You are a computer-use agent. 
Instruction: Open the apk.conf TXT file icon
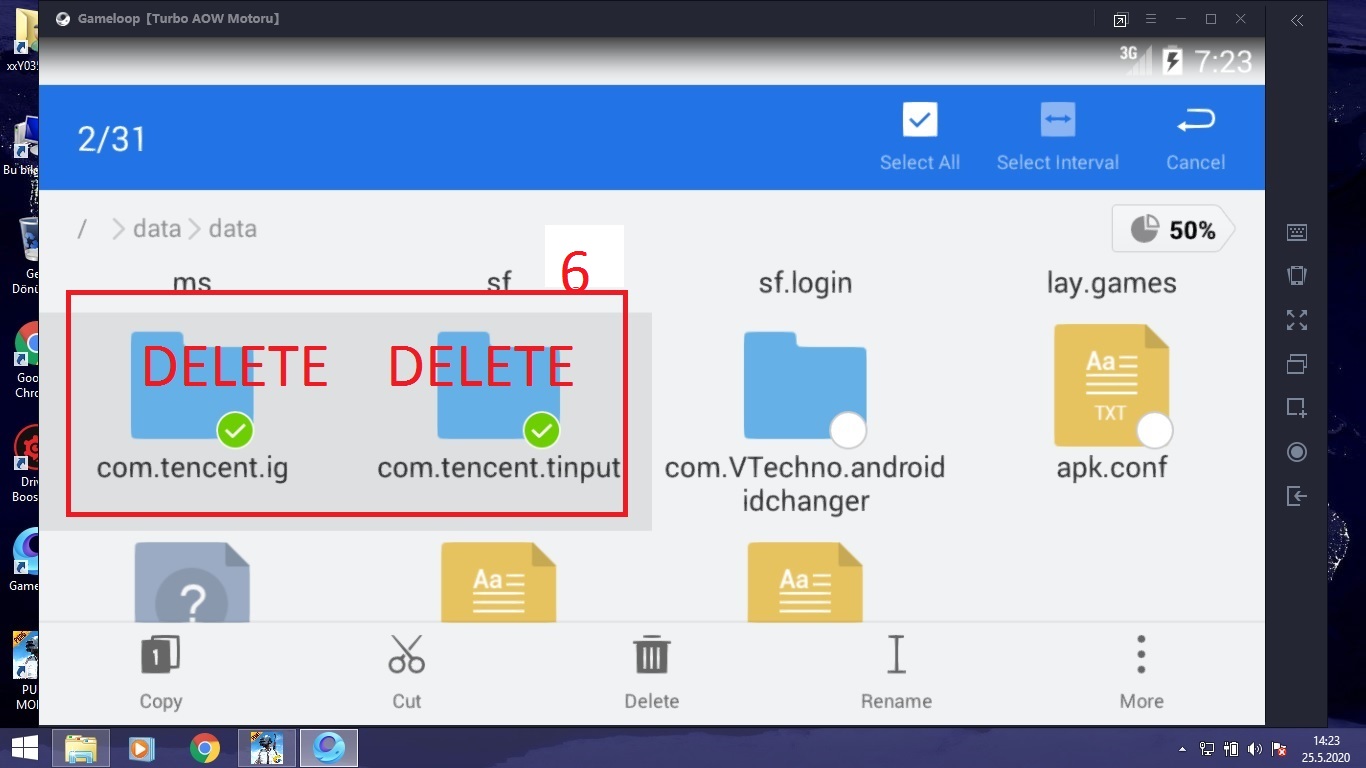click(x=1111, y=384)
